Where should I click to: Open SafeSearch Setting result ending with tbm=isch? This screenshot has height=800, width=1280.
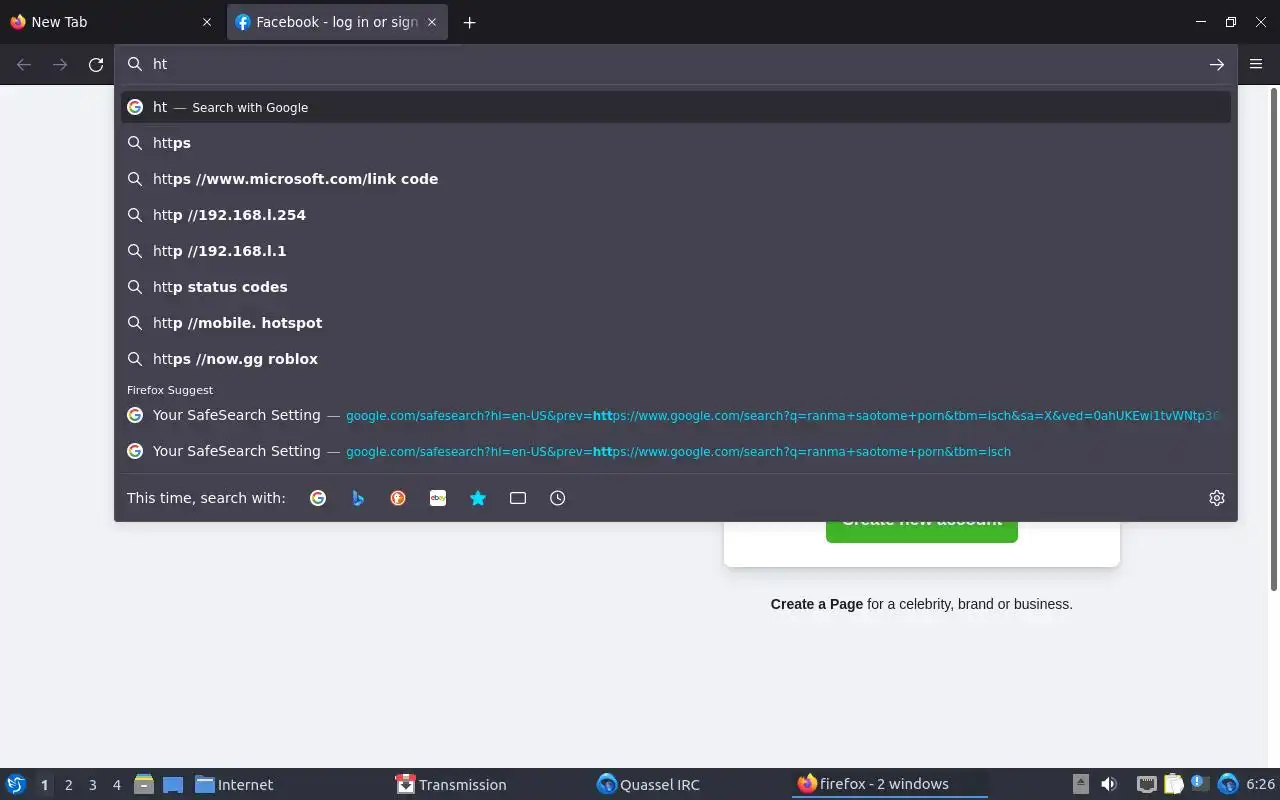click(676, 451)
